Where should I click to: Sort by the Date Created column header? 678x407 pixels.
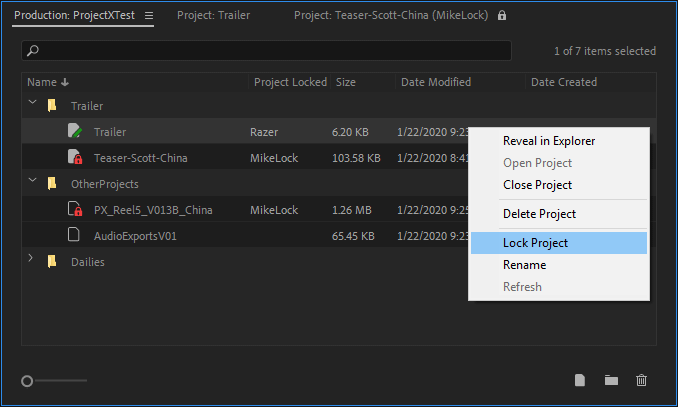pyautogui.click(x=564, y=82)
